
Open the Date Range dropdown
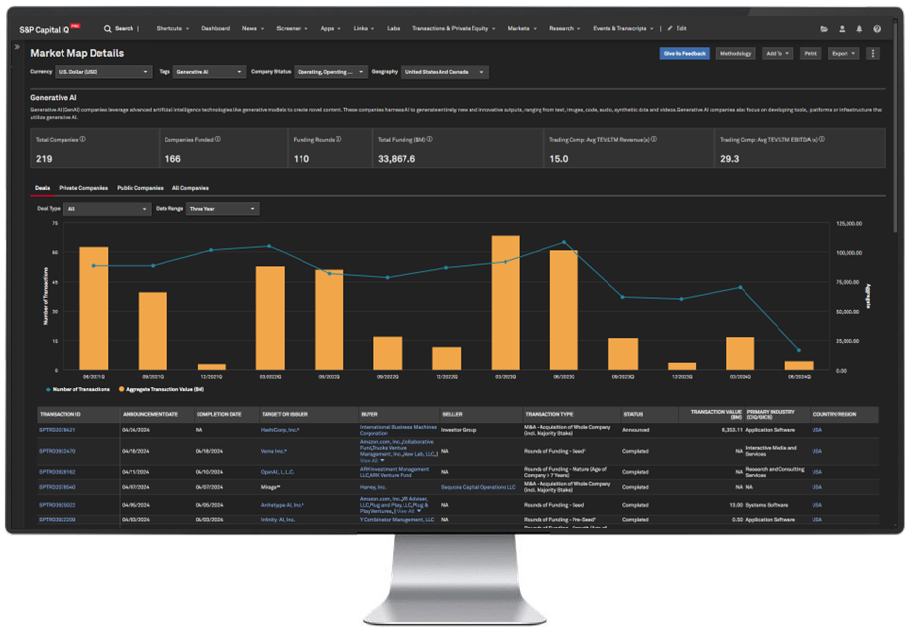tap(222, 209)
